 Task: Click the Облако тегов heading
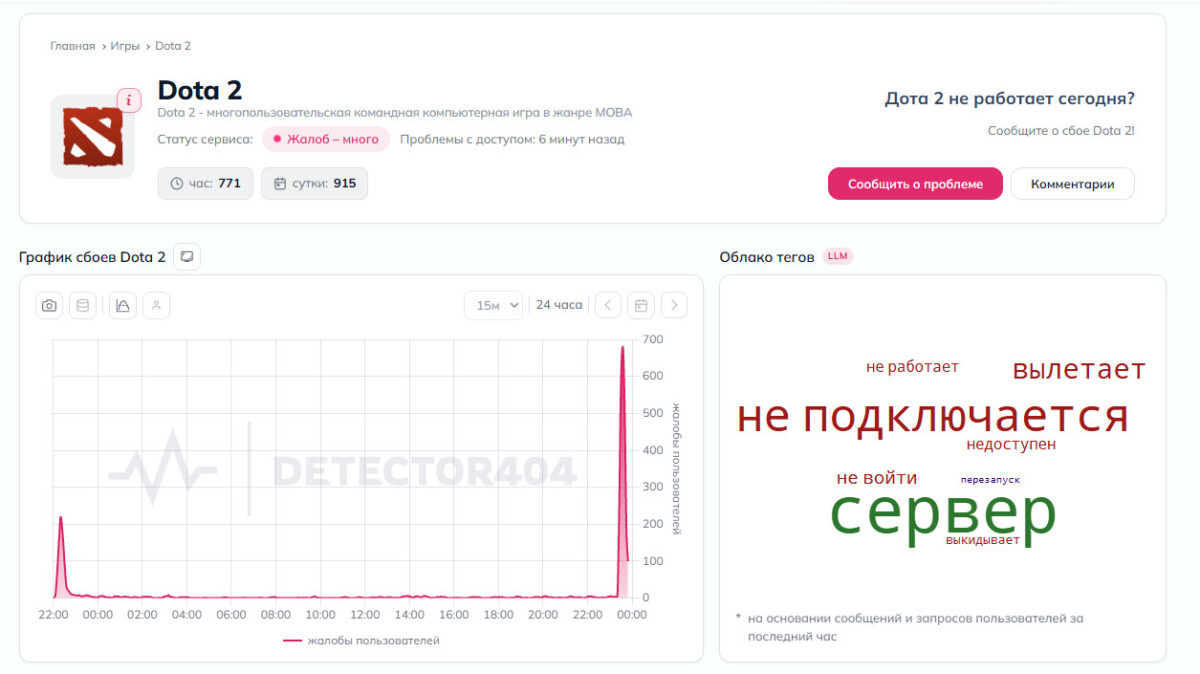[x=767, y=257]
